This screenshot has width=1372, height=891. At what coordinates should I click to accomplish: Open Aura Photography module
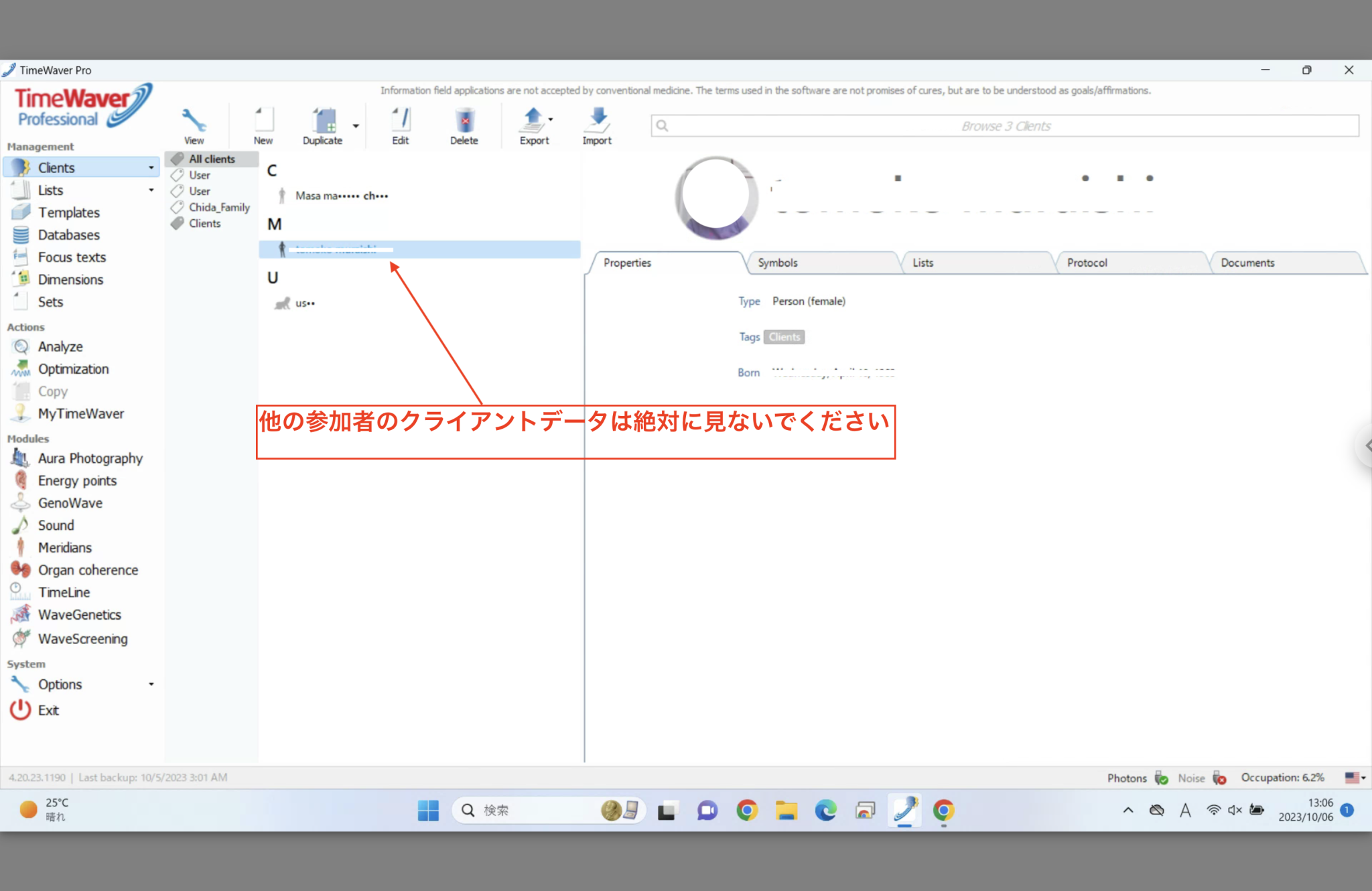click(x=90, y=458)
